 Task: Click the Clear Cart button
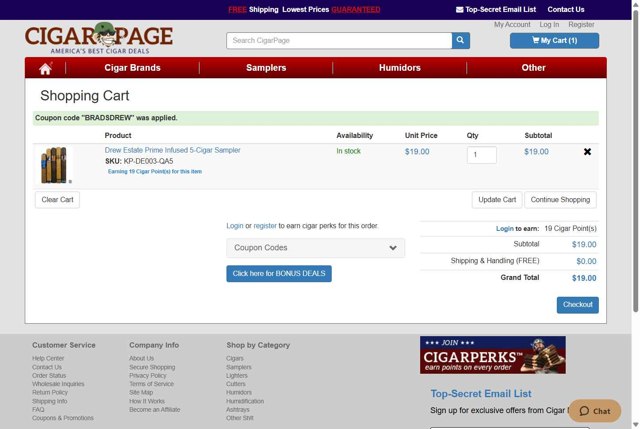(x=57, y=200)
